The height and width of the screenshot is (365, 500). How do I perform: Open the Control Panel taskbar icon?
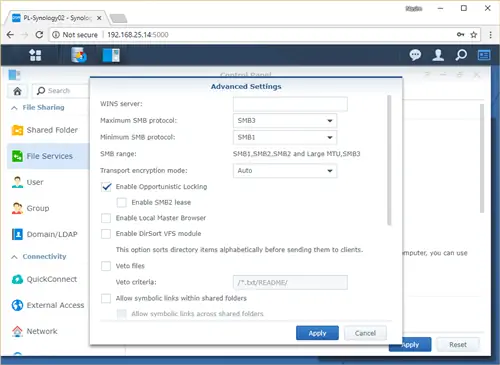tap(111, 55)
